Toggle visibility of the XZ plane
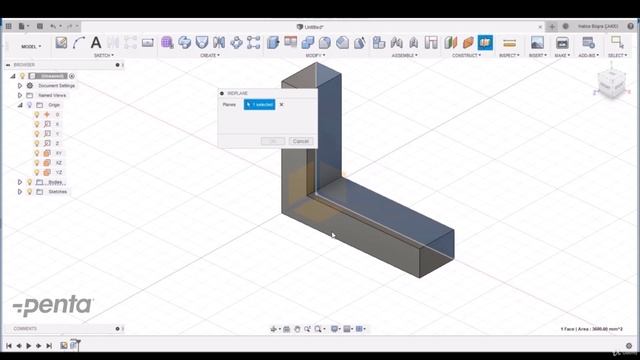This screenshot has height=360, width=640. [37, 163]
